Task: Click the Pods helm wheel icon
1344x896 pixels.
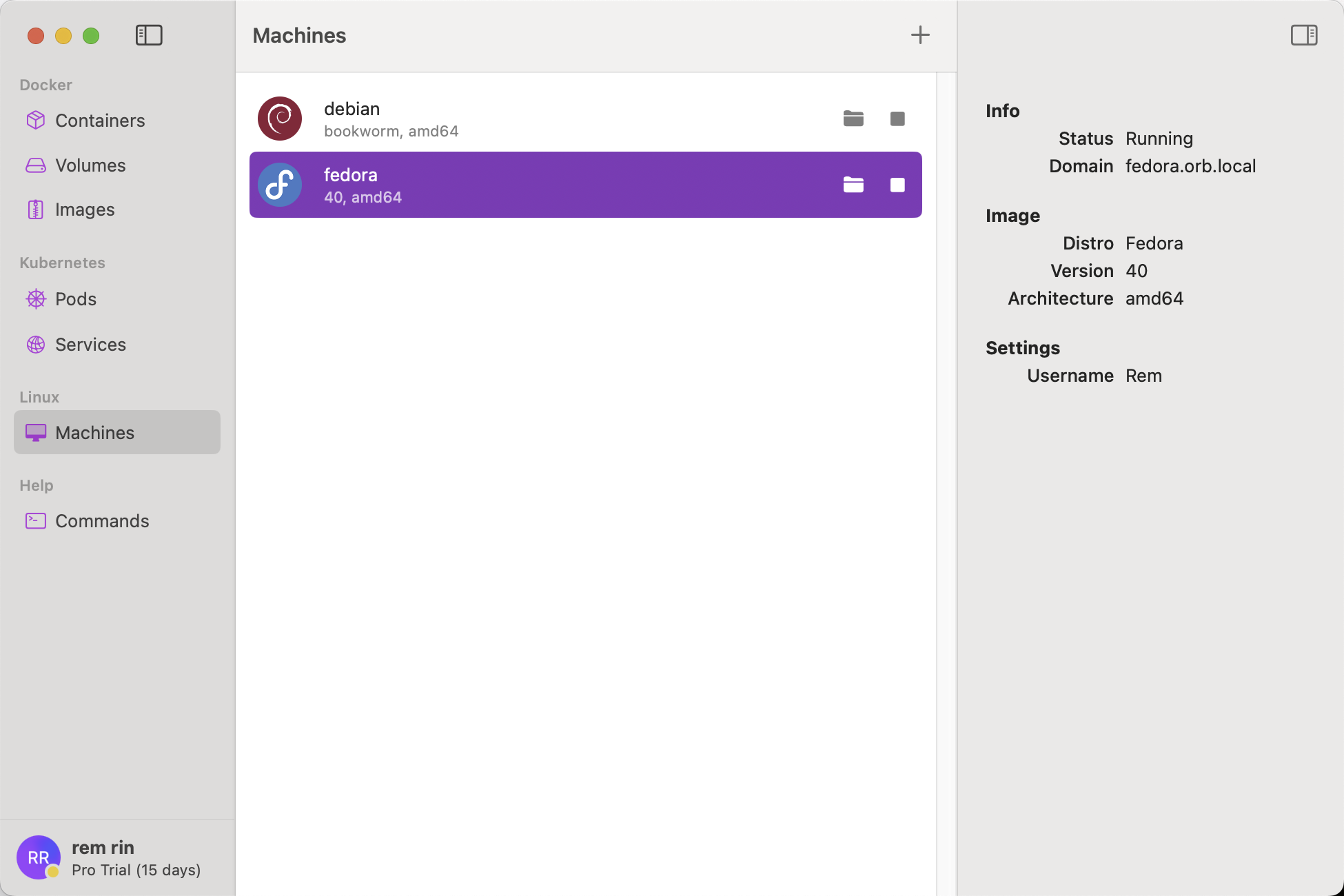Action: 36,299
